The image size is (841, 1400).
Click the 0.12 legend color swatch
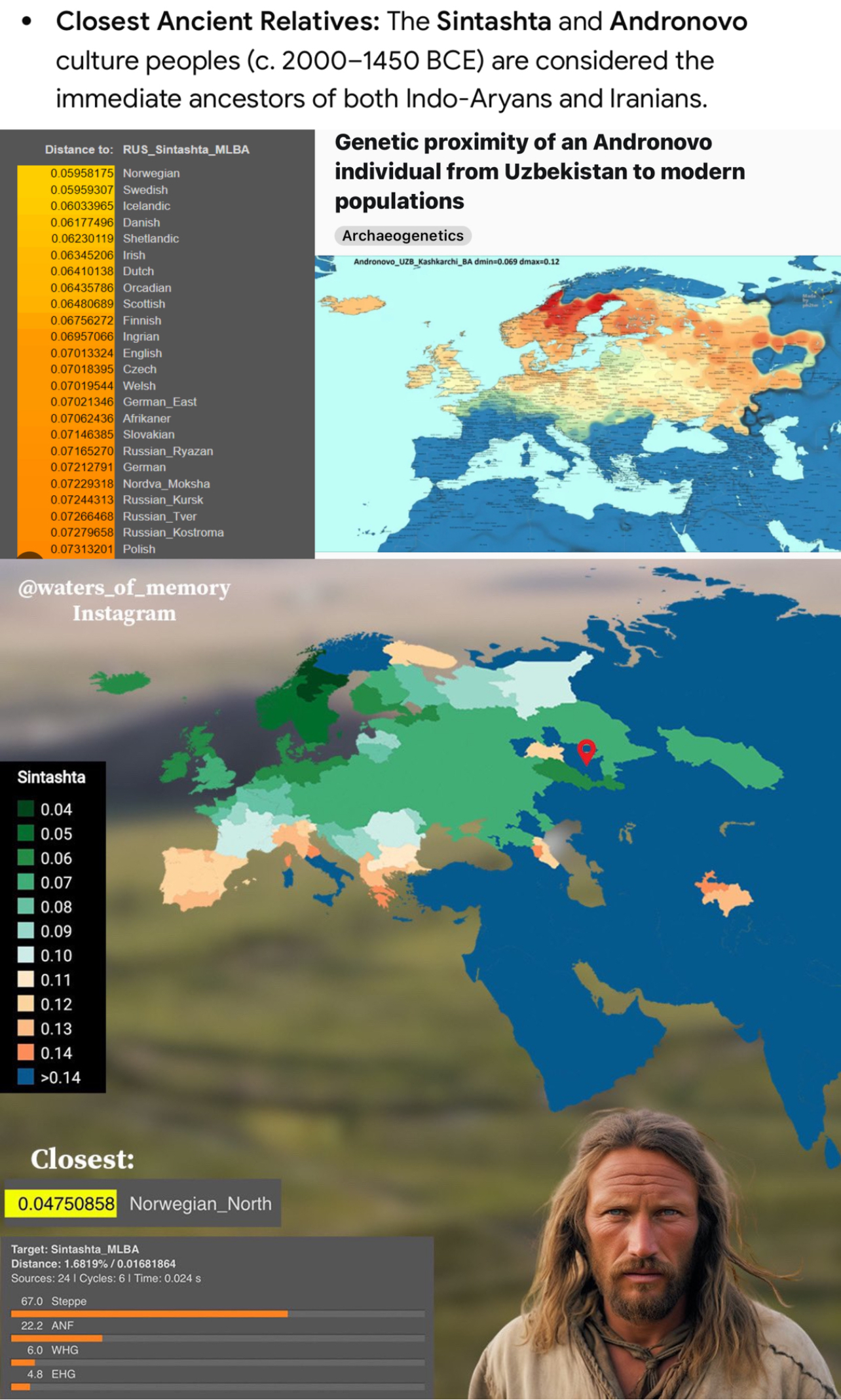click(x=26, y=1004)
